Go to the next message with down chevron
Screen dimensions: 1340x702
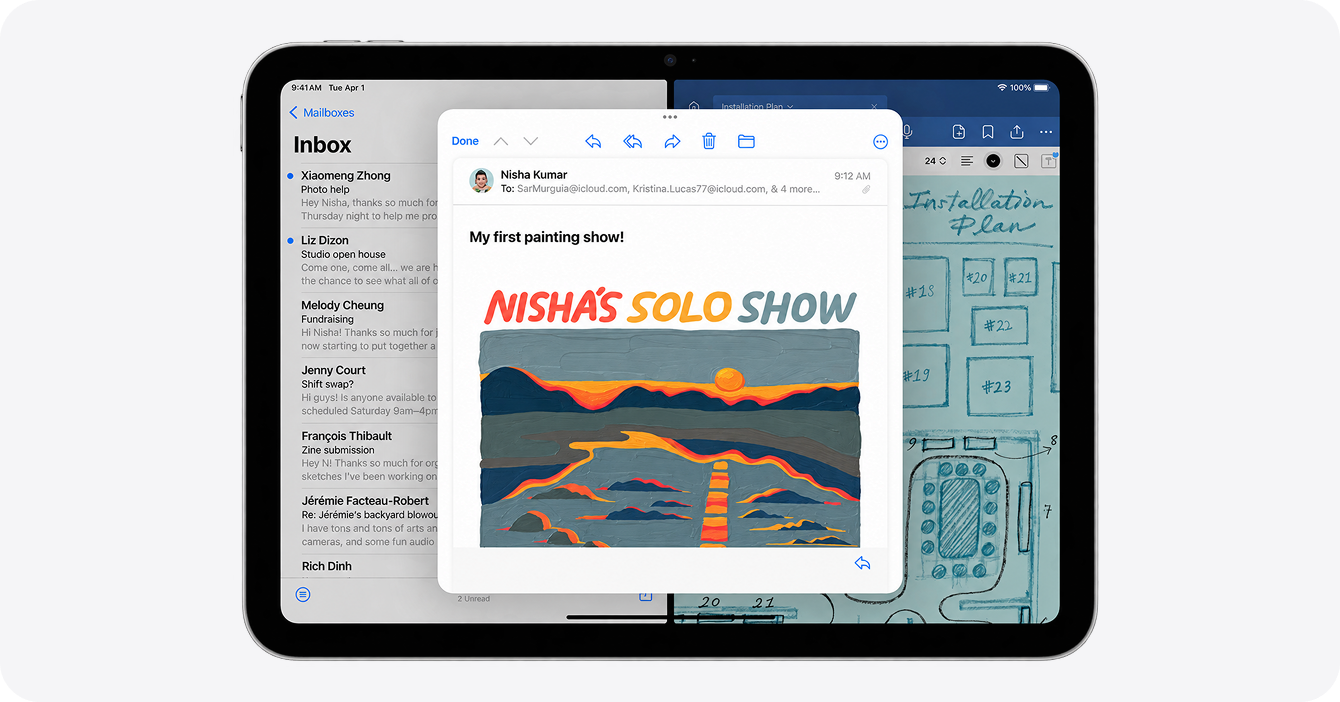click(531, 142)
